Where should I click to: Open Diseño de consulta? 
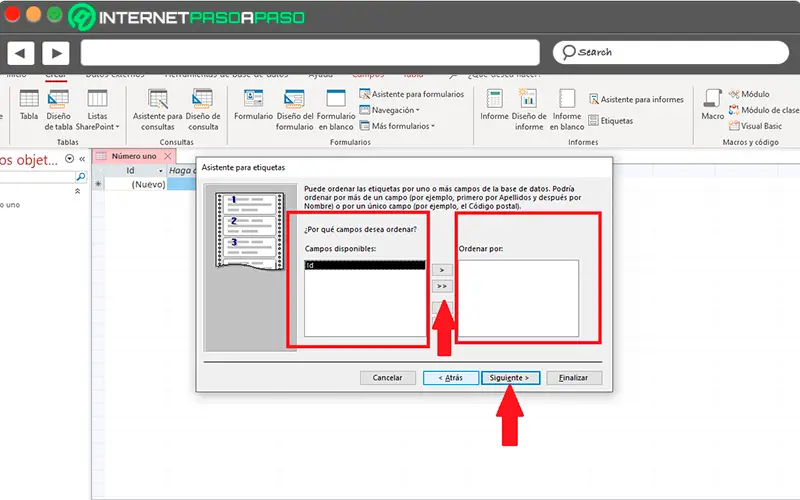(x=203, y=110)
